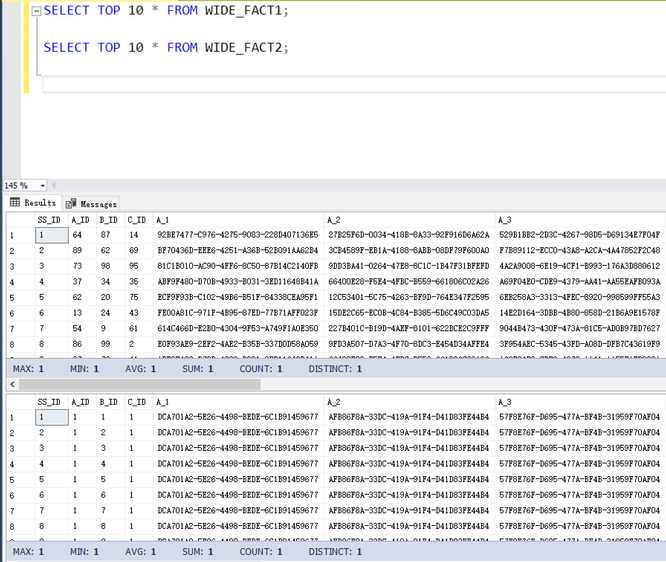Select A_ID column header in first grid
Viewport: 666px width, 562px height.
click(x=82, y=220)
